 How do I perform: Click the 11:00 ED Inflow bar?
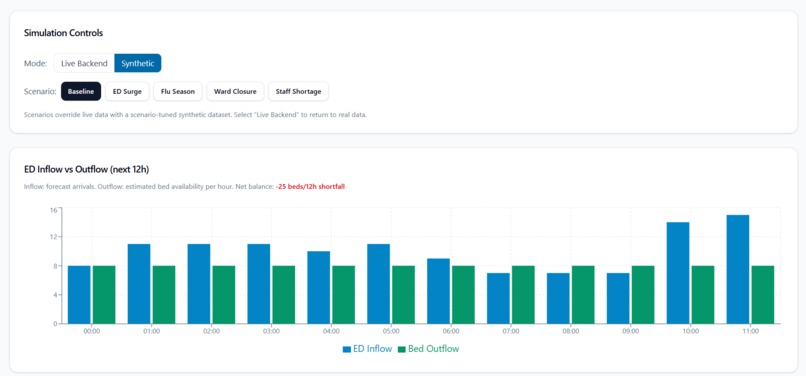[x=738, y=269]
